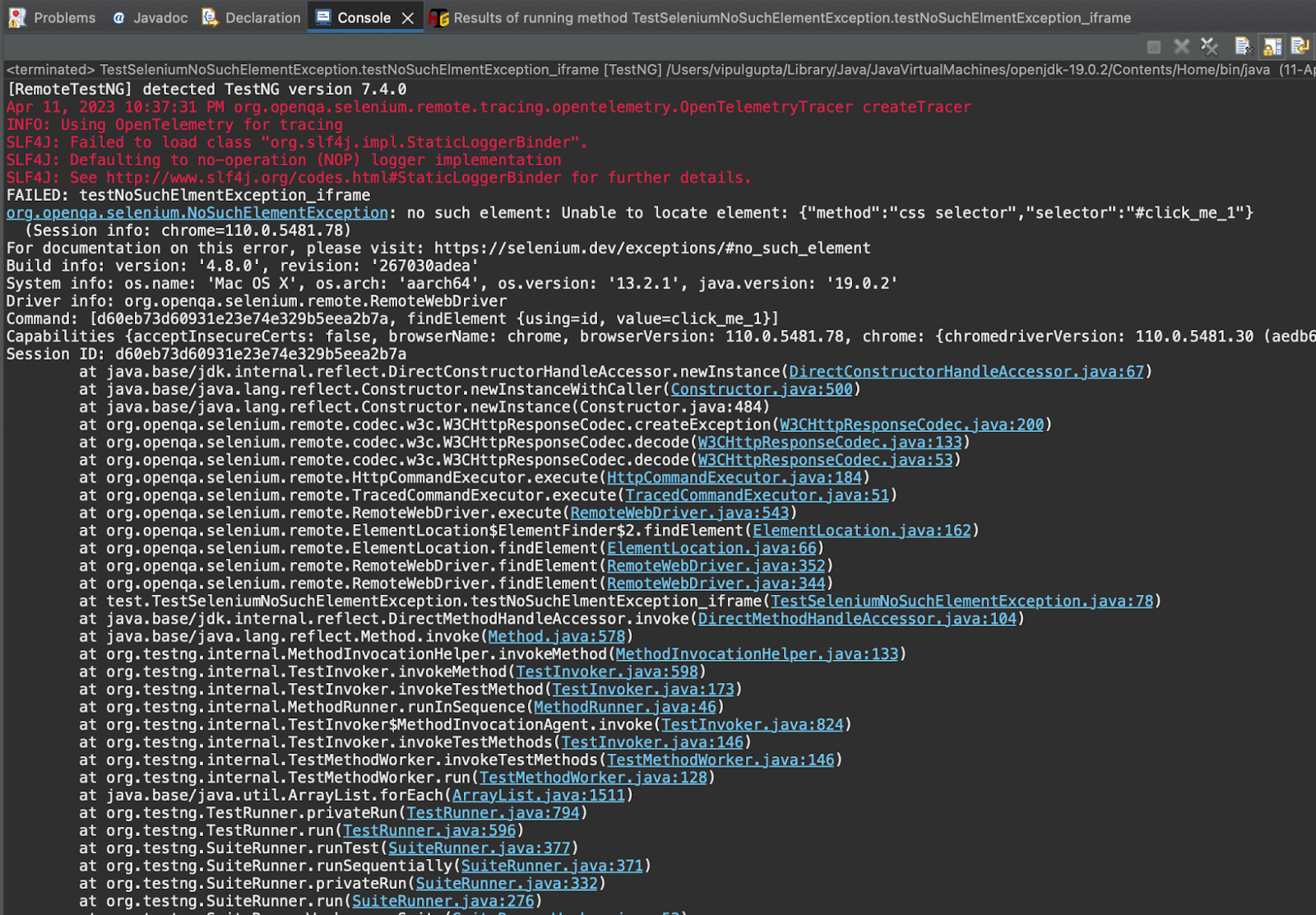Open HttpCommandExecutor.java:184 stack link
1316x915 pixels.
coord(734,478)
